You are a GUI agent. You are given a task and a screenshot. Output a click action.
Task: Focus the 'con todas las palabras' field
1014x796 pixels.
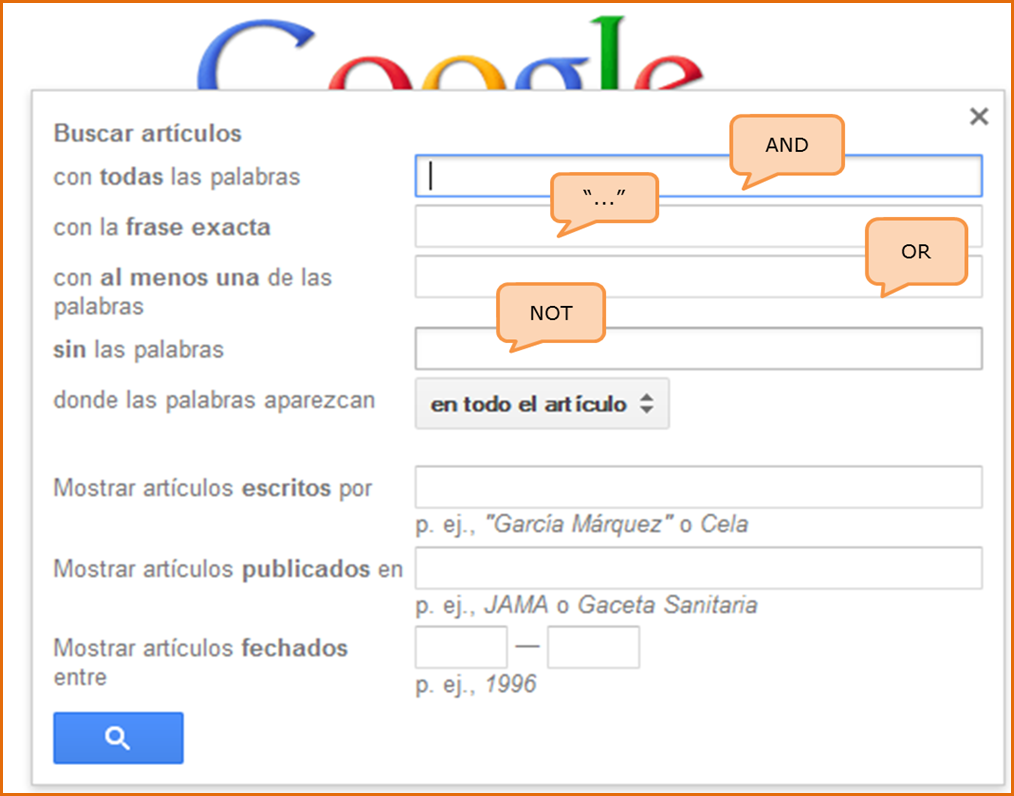point(580,177)
